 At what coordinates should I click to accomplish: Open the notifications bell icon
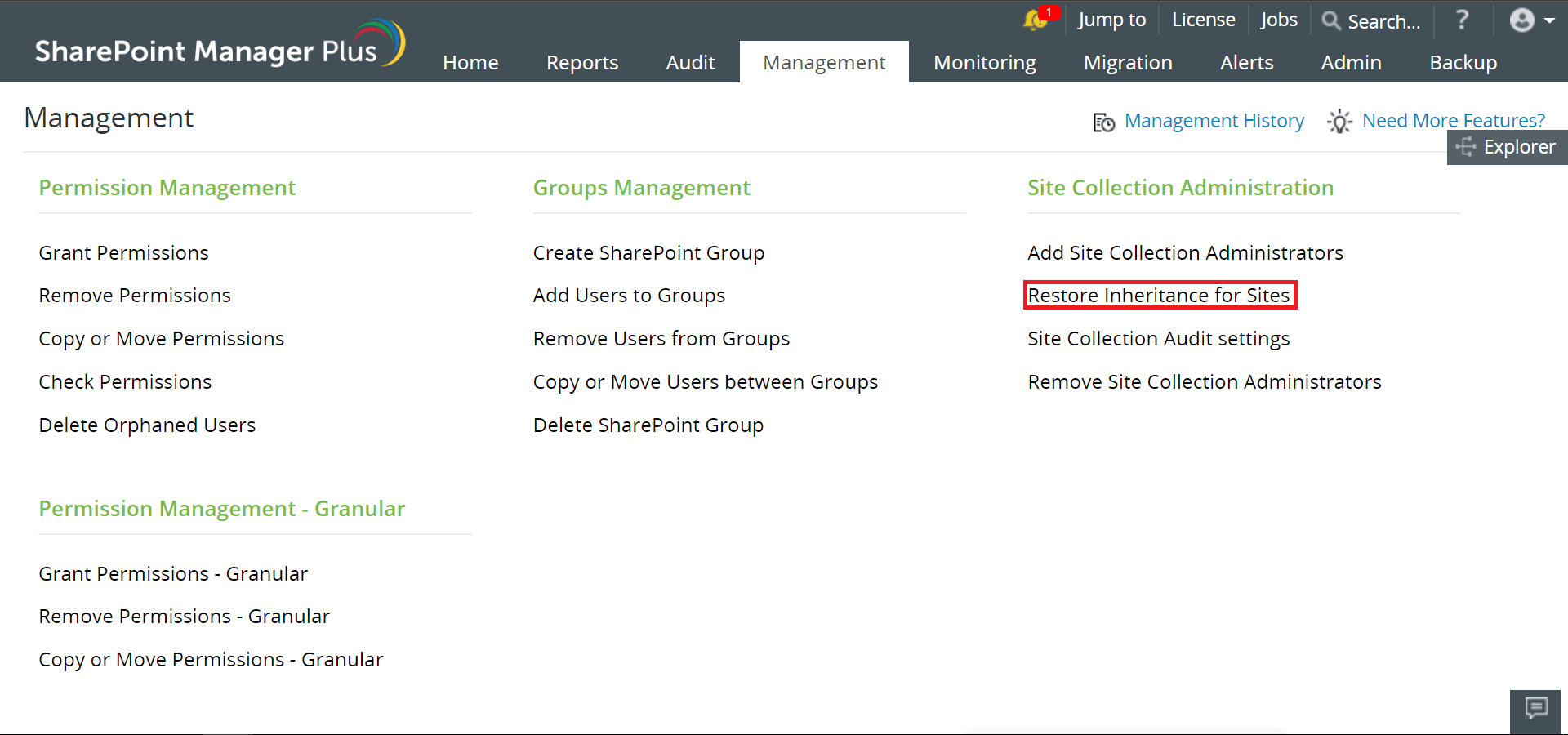pos(1034,21)
